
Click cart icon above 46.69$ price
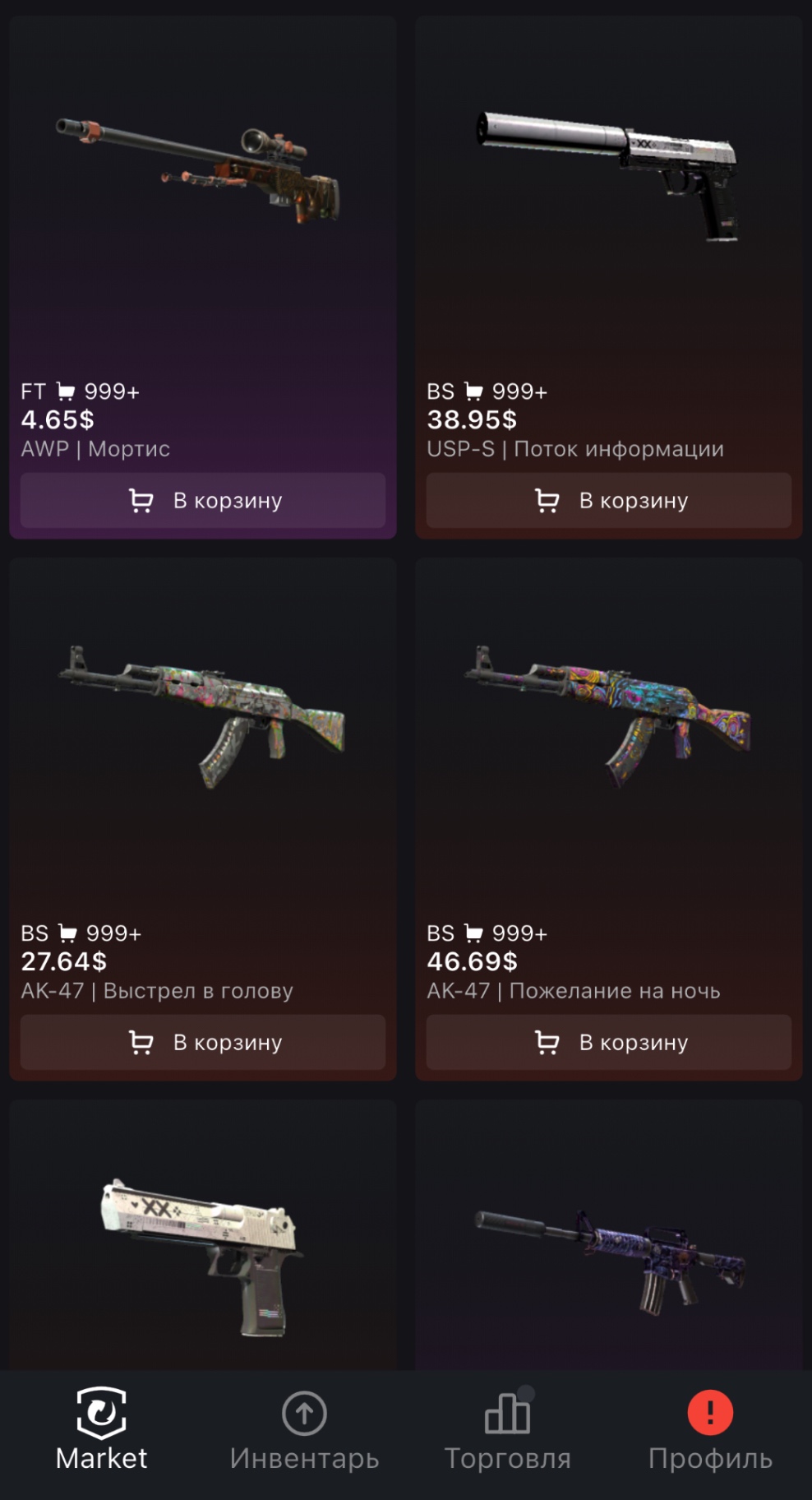(x=473, y=933)
